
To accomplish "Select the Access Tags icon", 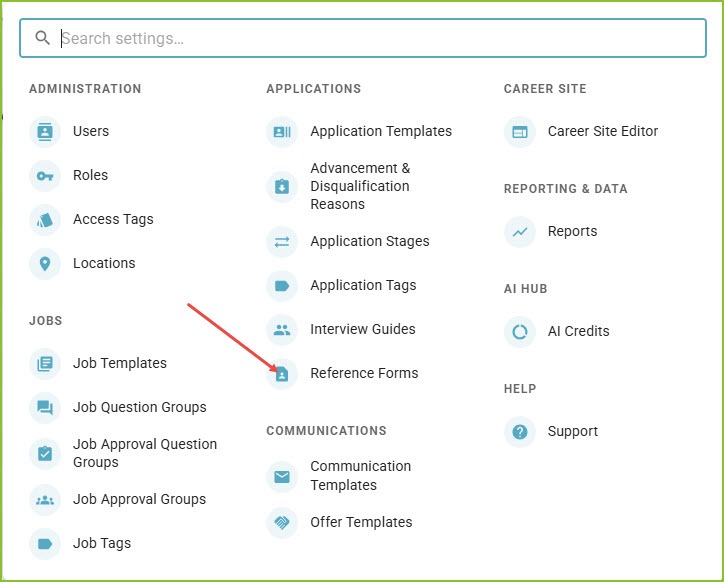I will pyautogui.click(x=45, y=220).
